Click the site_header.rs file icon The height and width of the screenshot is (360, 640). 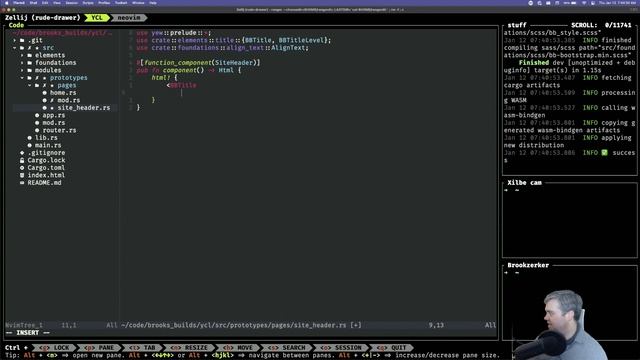coord(44,108)
